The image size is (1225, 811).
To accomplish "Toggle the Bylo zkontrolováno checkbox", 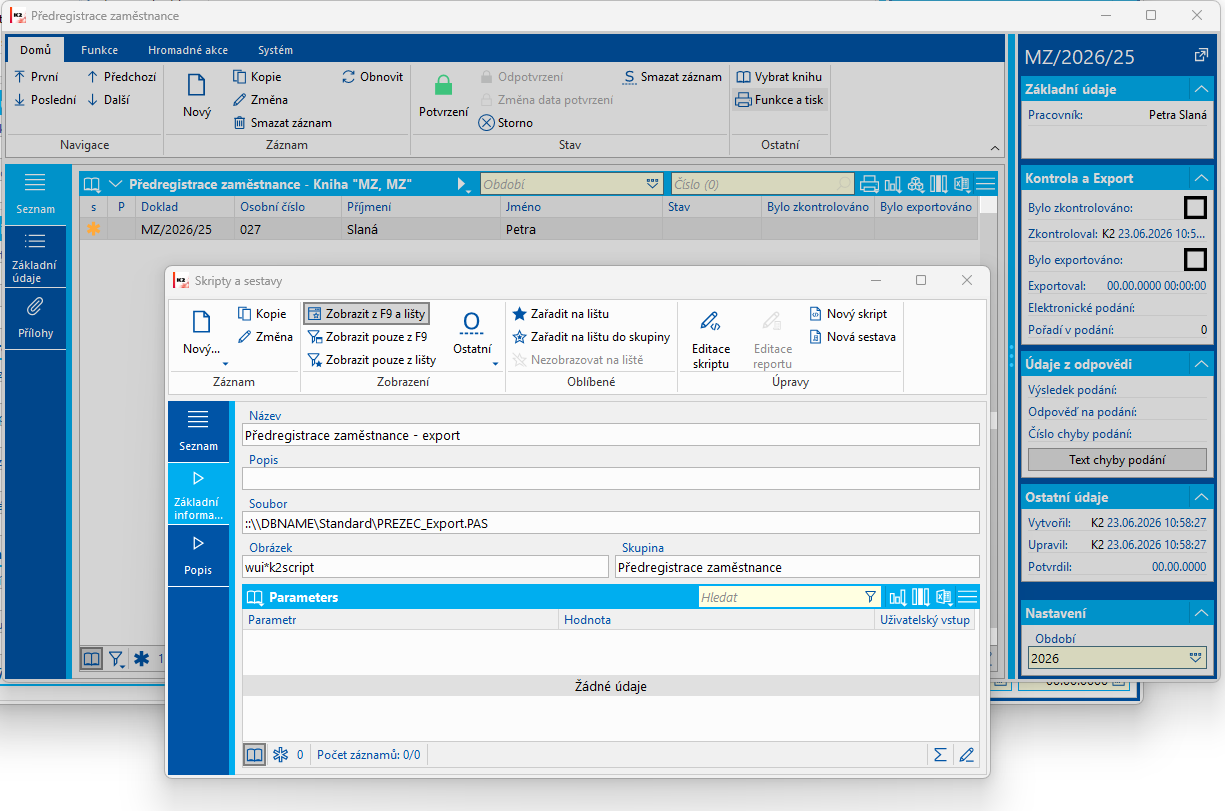I will tap(1195, 208).
